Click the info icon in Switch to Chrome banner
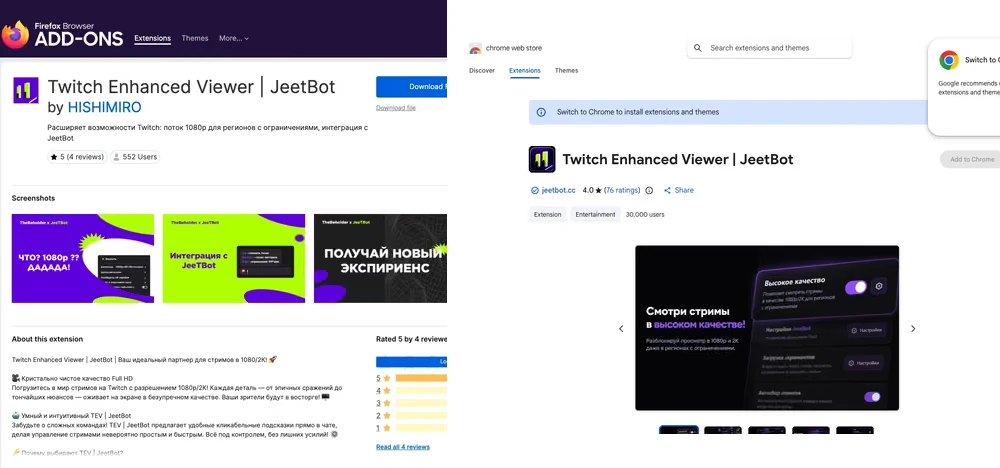Viewport: 1000px width, 468px height. 541,112
